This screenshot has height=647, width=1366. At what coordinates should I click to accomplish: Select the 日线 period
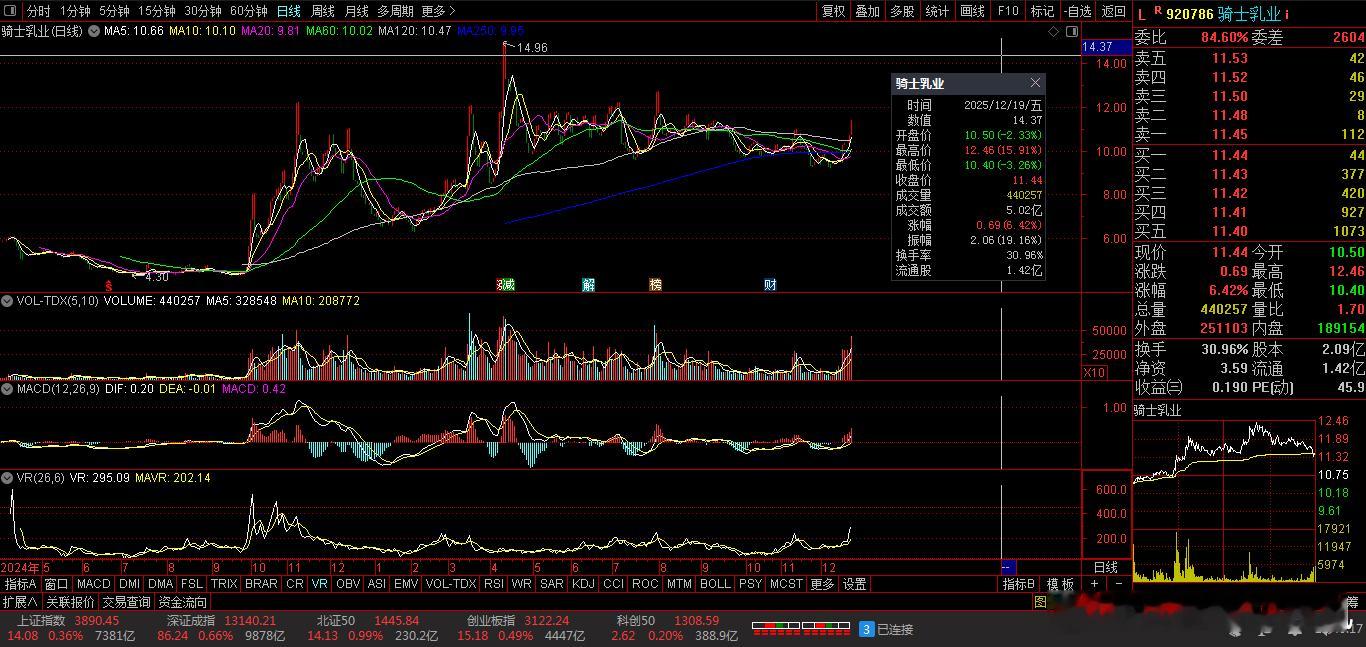[288, 11]
